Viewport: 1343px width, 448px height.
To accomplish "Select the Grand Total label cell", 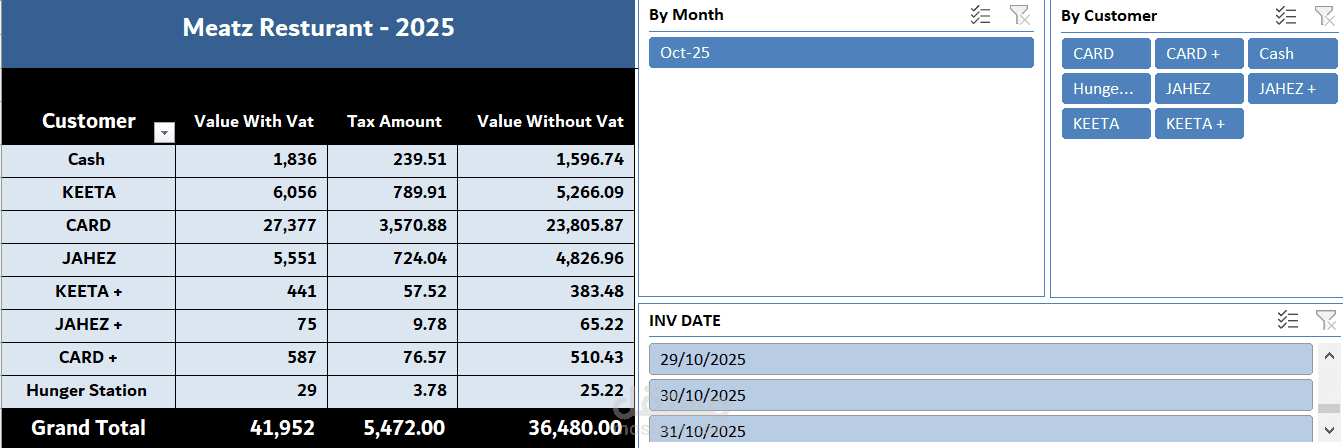I will 88,428.
